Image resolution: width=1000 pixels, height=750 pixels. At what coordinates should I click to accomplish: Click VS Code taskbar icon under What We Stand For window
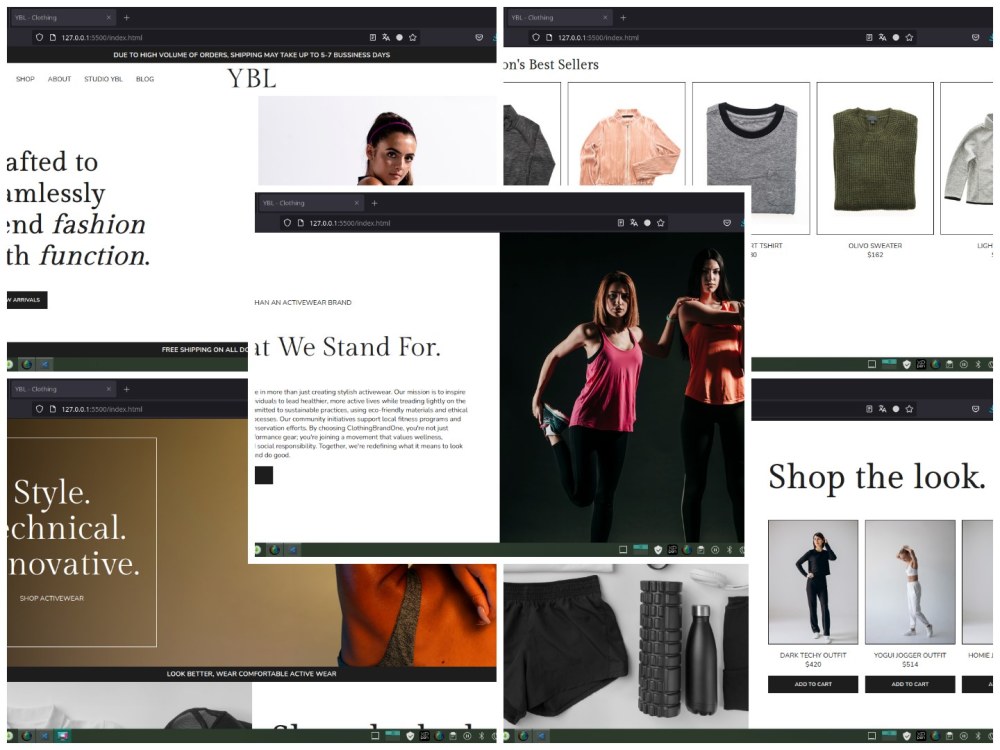292,550
